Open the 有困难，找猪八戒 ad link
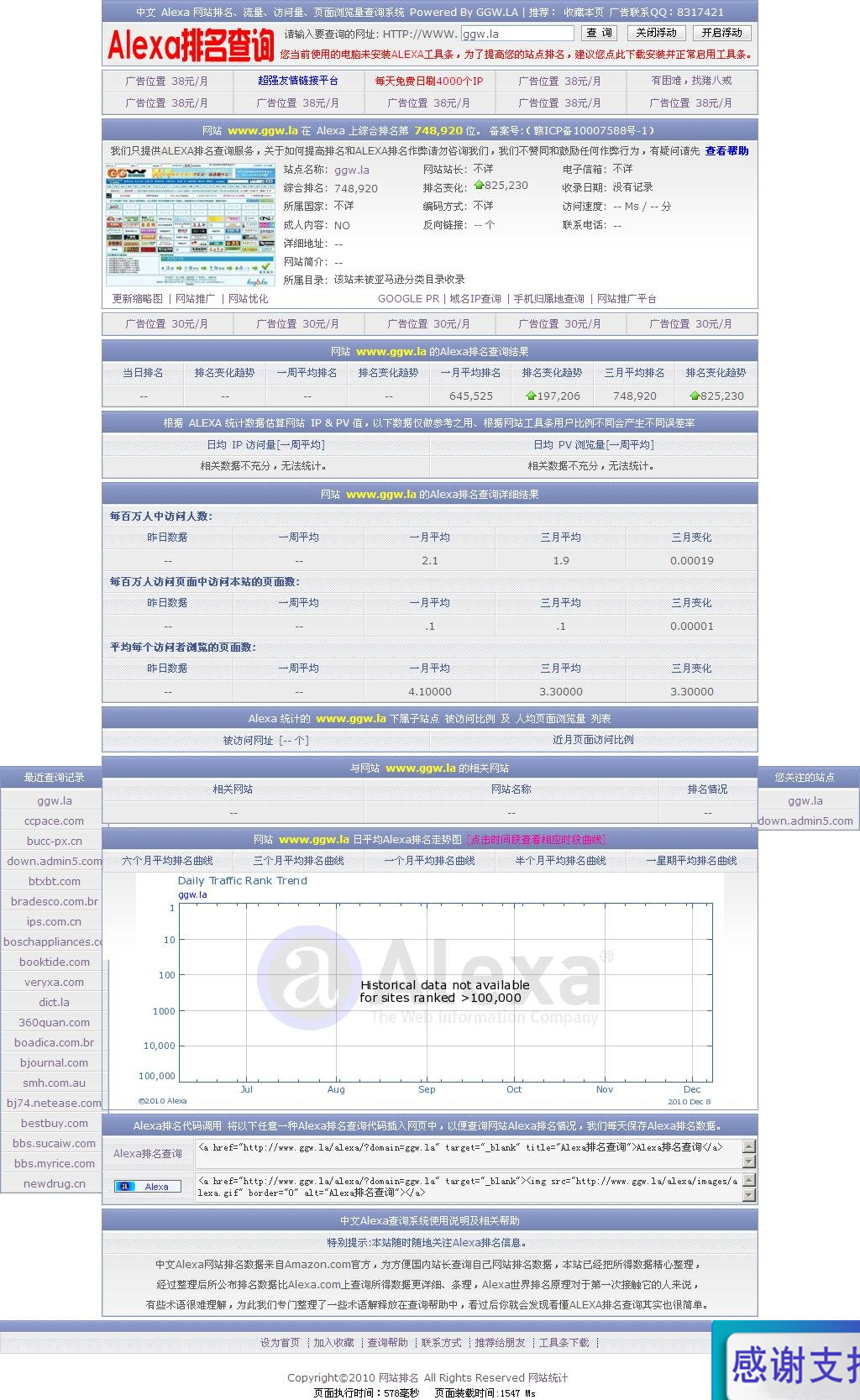 [691, 81]
